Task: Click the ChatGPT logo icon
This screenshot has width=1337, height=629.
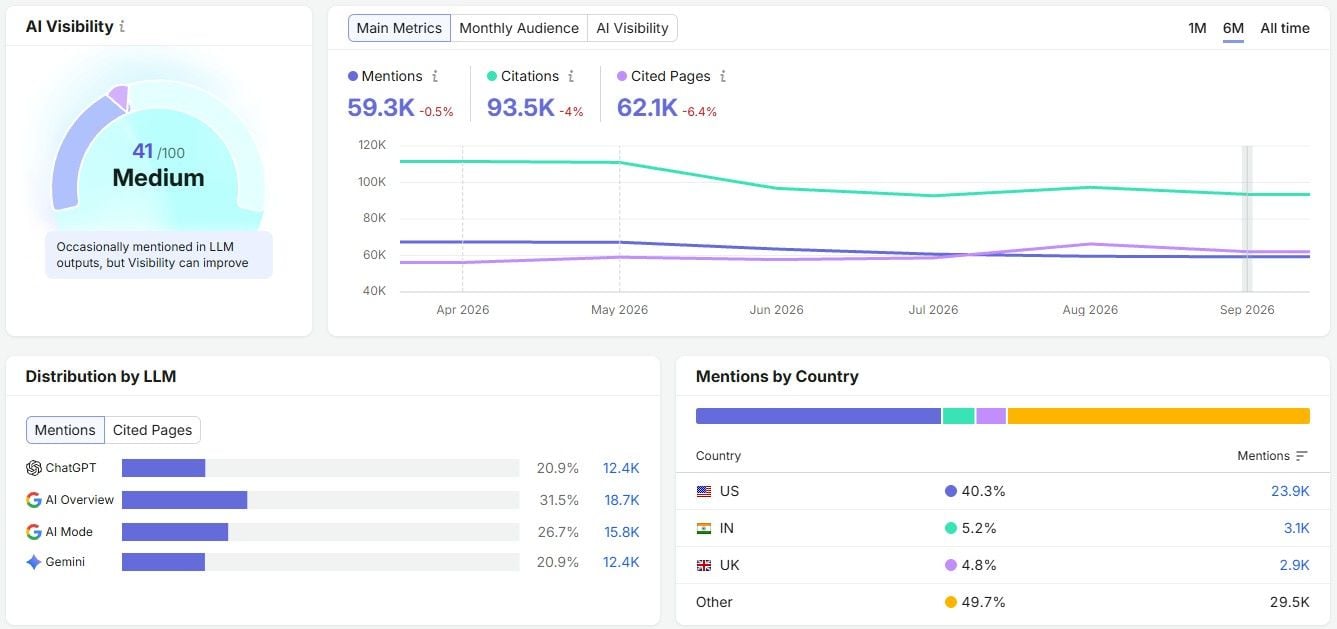Action: (x=34, y=468)
